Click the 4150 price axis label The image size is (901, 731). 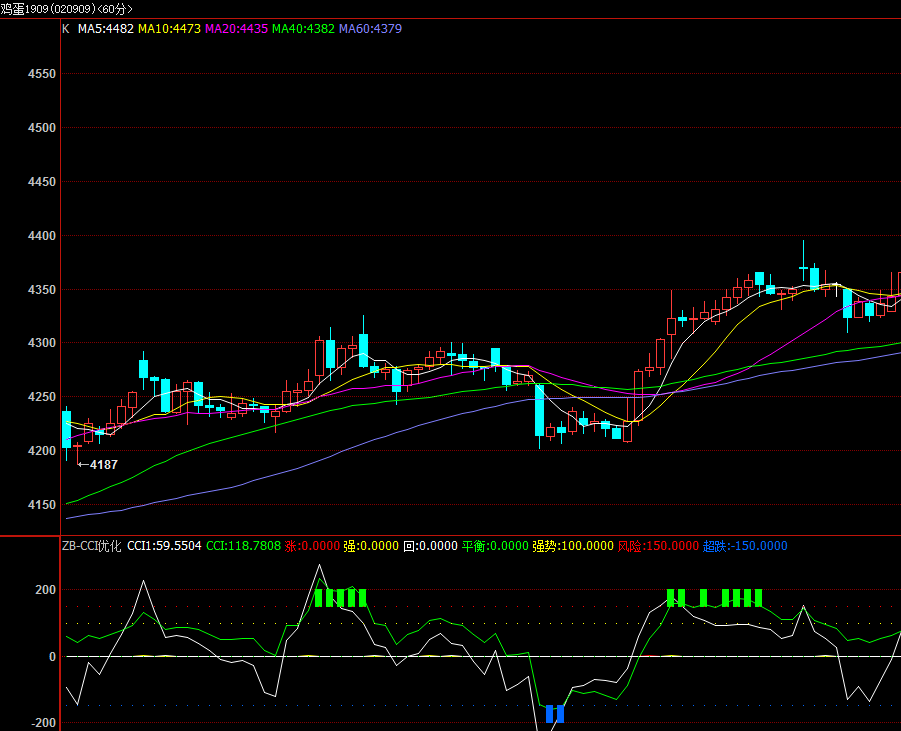[x=42, y=505]
